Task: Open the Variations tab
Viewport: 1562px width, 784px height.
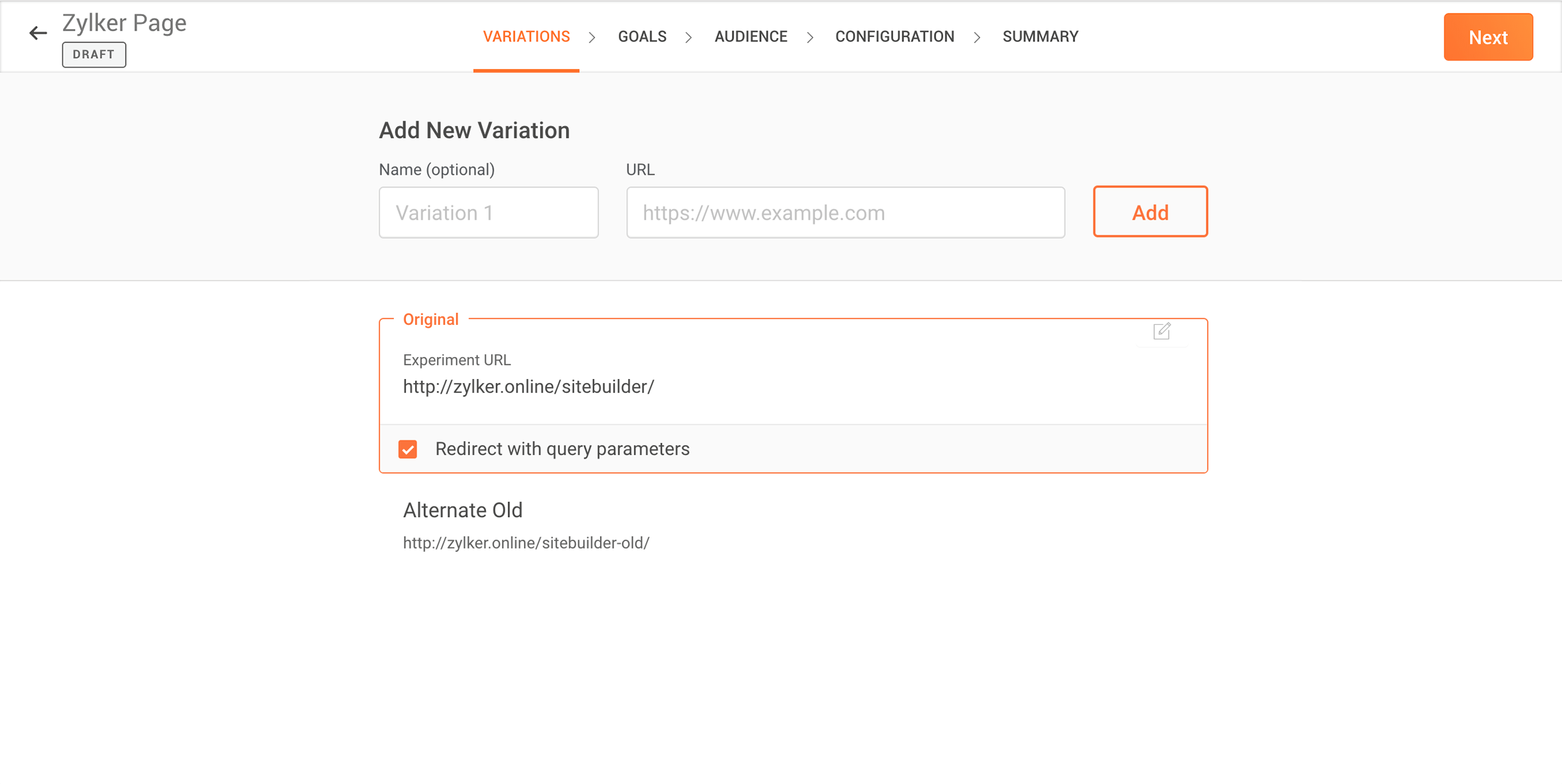Action: 526,37
